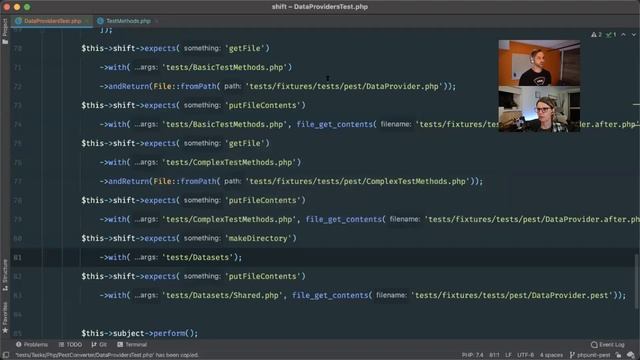Click 'makeDirectory' string on line 80

[258, 238]
